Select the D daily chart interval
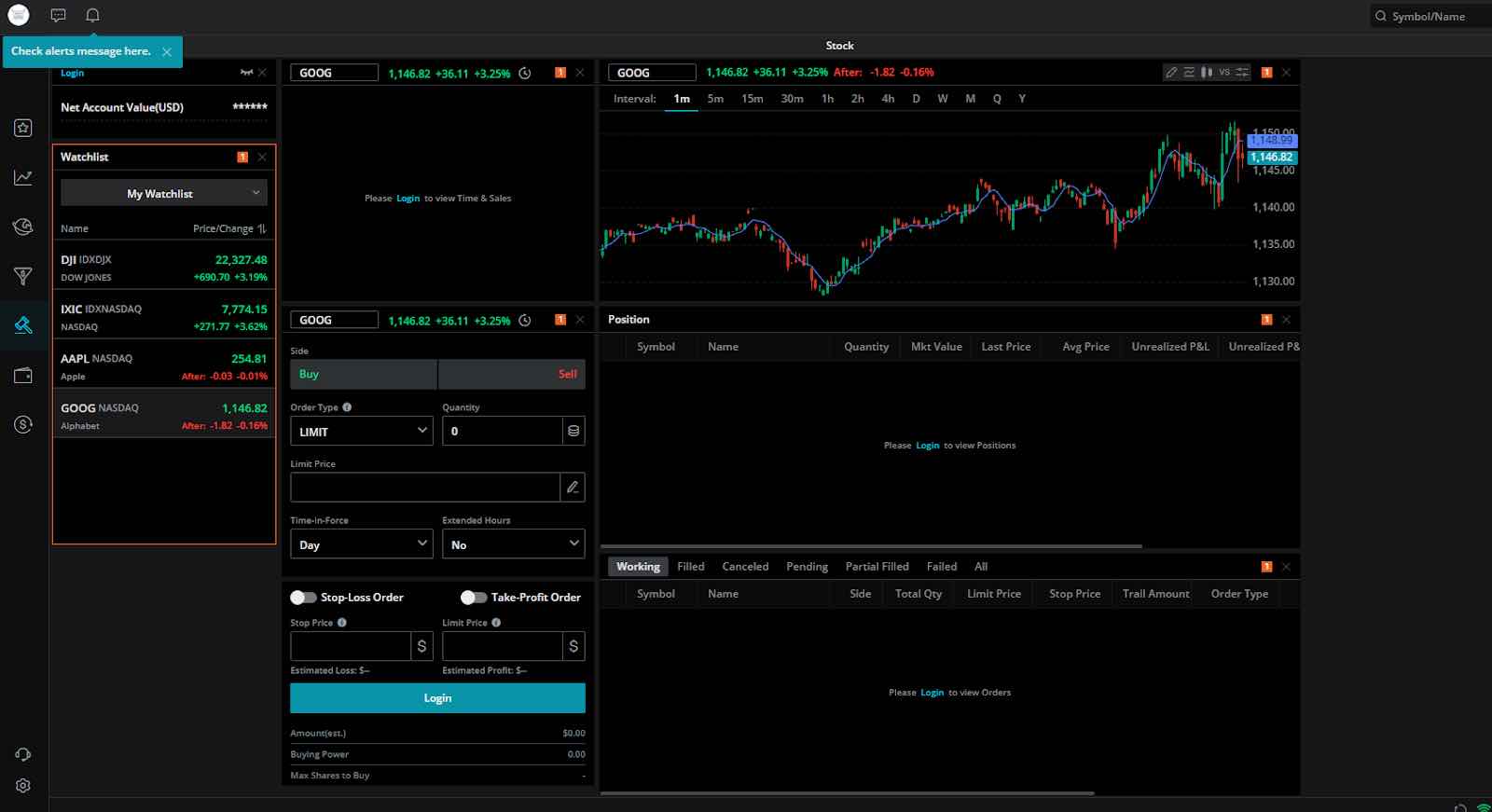The width and height of the screenshot is (1492, 812). pyautogui.click(x=916, y=99)
